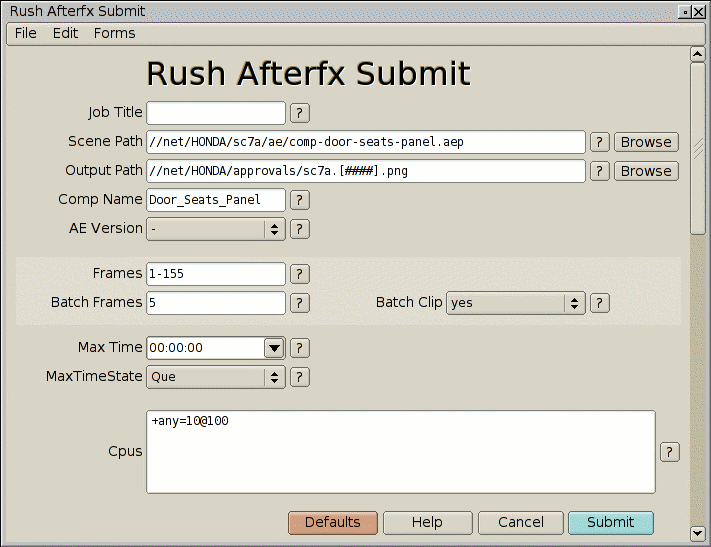Submit the Afterfx render job
The height and width of the screenshot is (547, 711).
click(x=611, y=523)
